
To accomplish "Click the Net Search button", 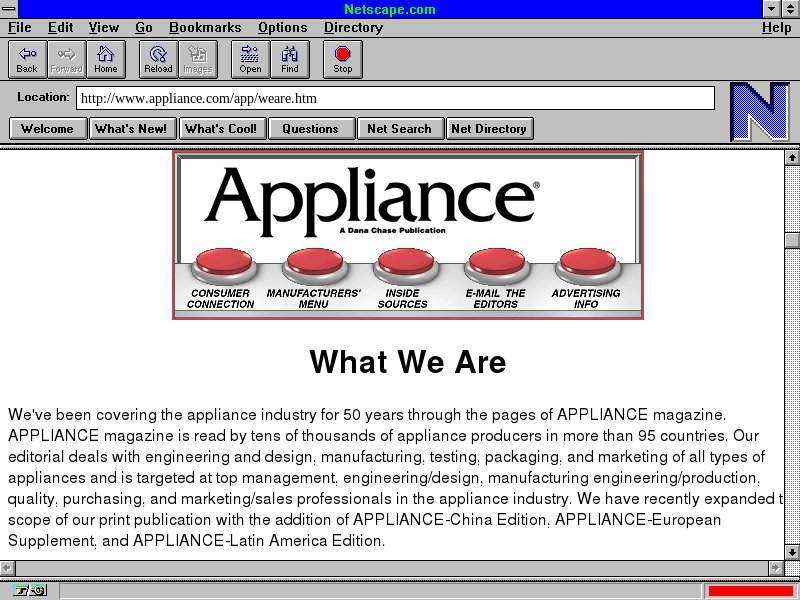I will pyautogui.click(x=399, y=129).
